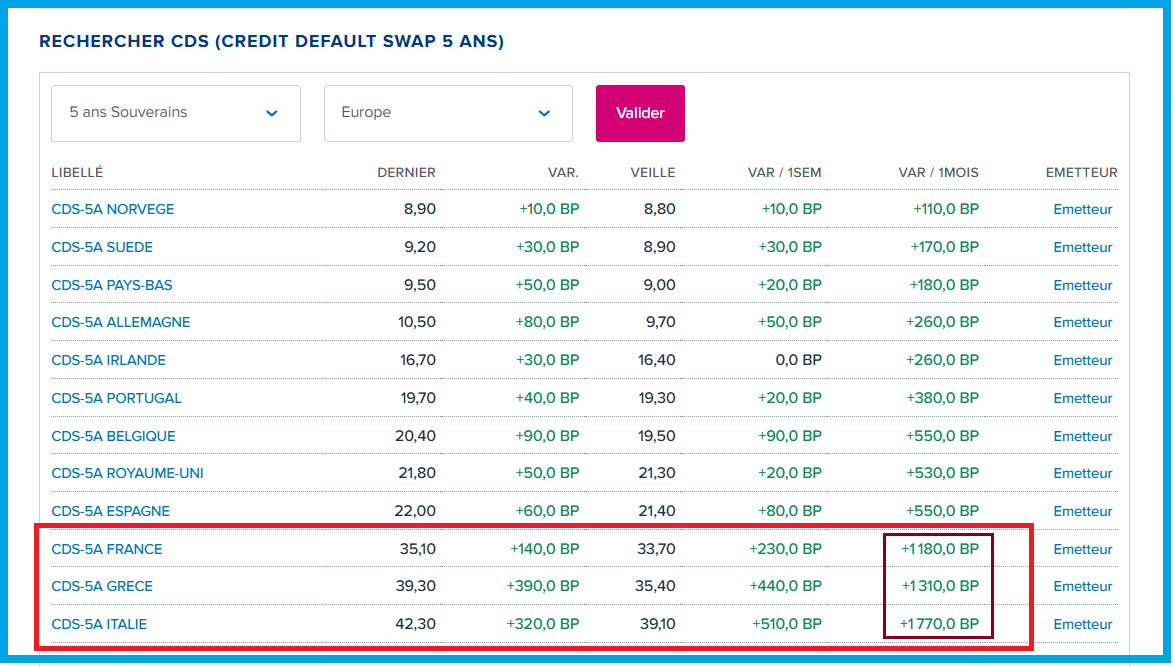Open the CDS-5A NORVEGE link
This screenshot has height=667, width=1173.
pos(113,210)
